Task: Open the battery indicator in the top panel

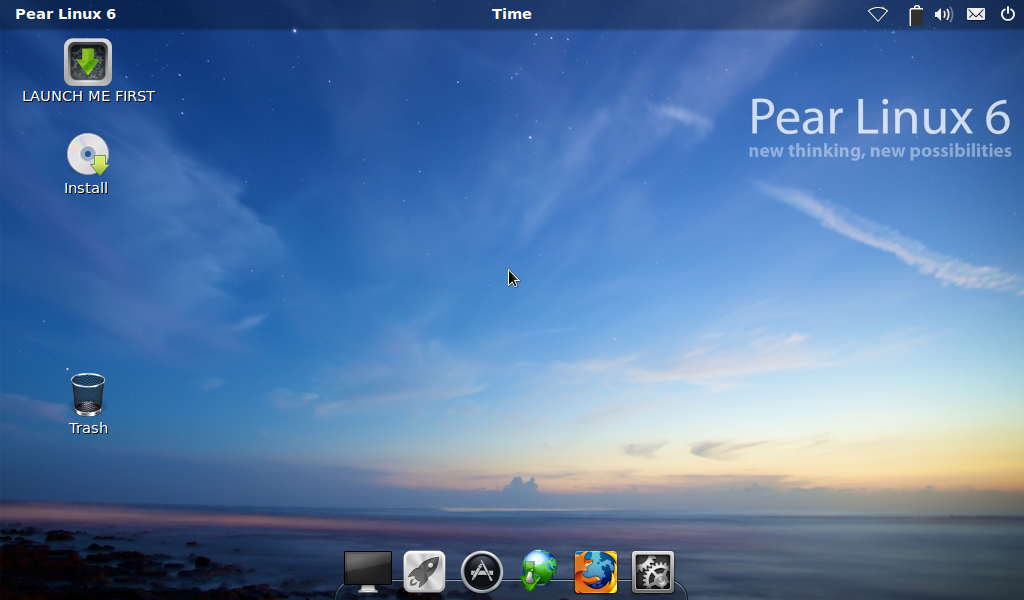Action: point(916,15)
